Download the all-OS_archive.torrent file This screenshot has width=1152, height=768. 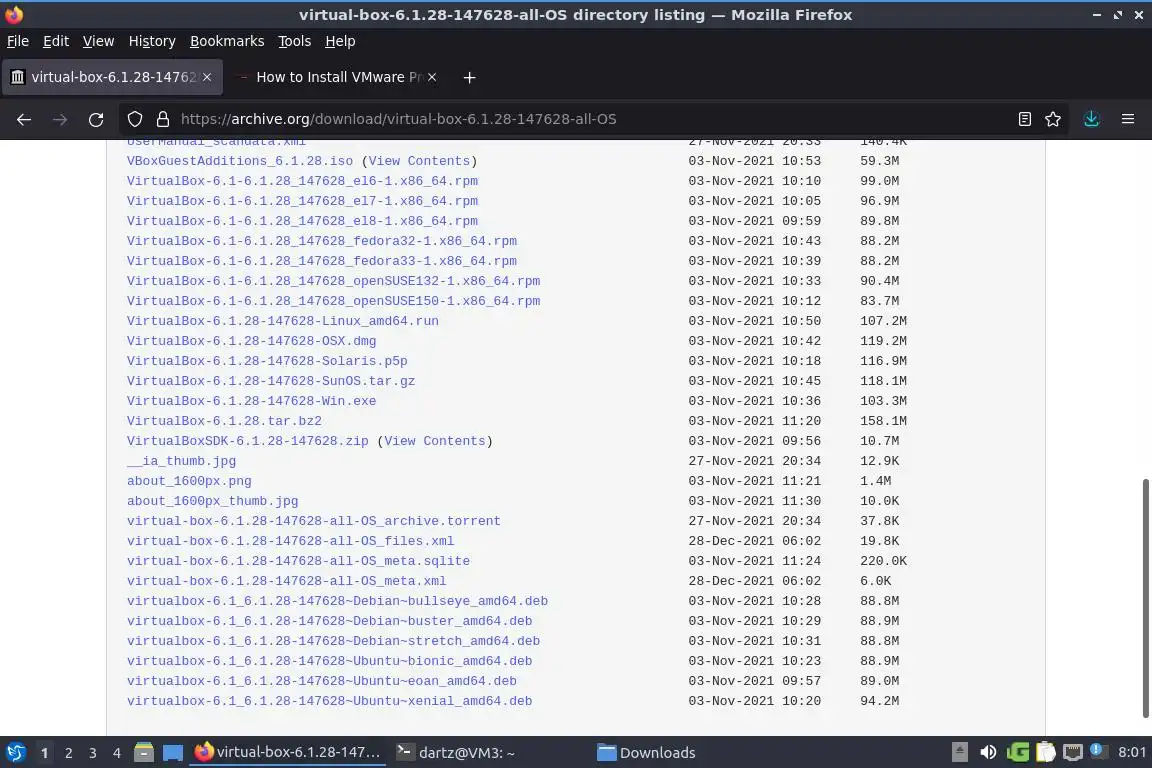[314, 521]
